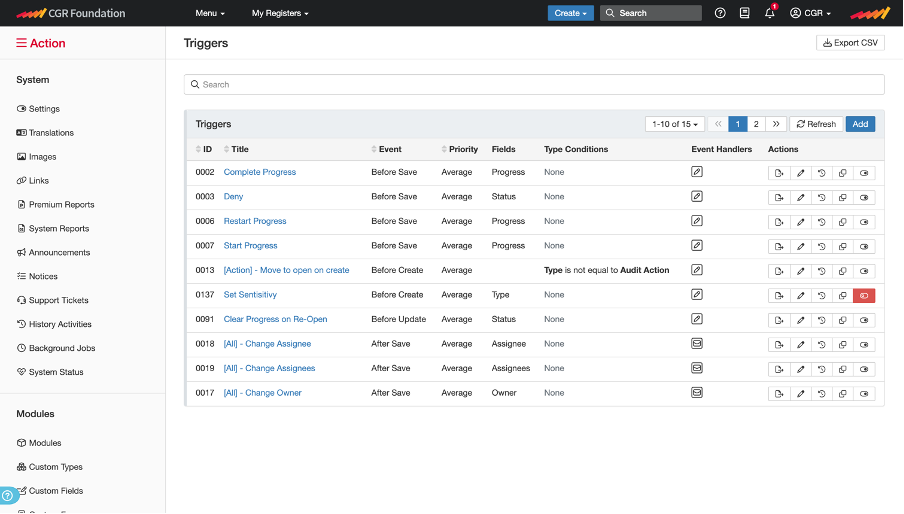Disable the Deny trigger toggle
Viewport: 904px width, 514px height.
pyautogui.click(x=864, y=198)
